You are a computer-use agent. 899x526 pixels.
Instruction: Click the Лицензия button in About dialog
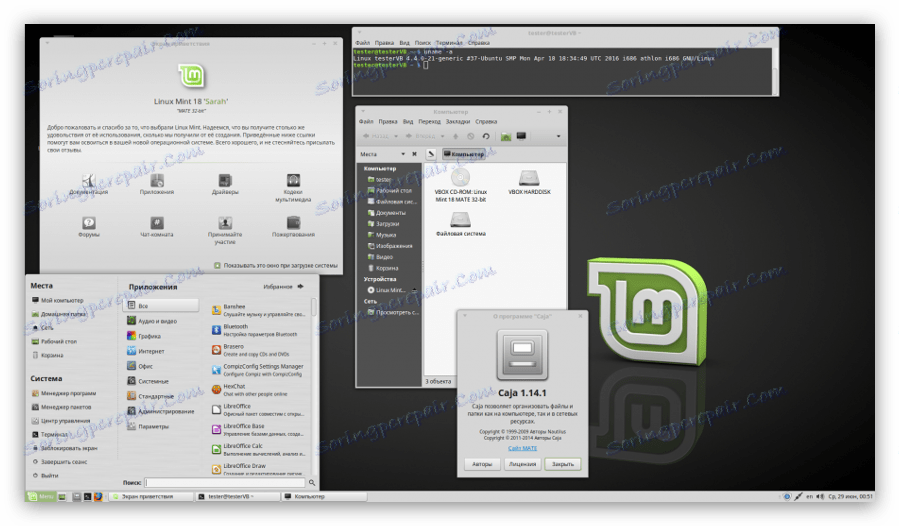(x=522, y=464)
